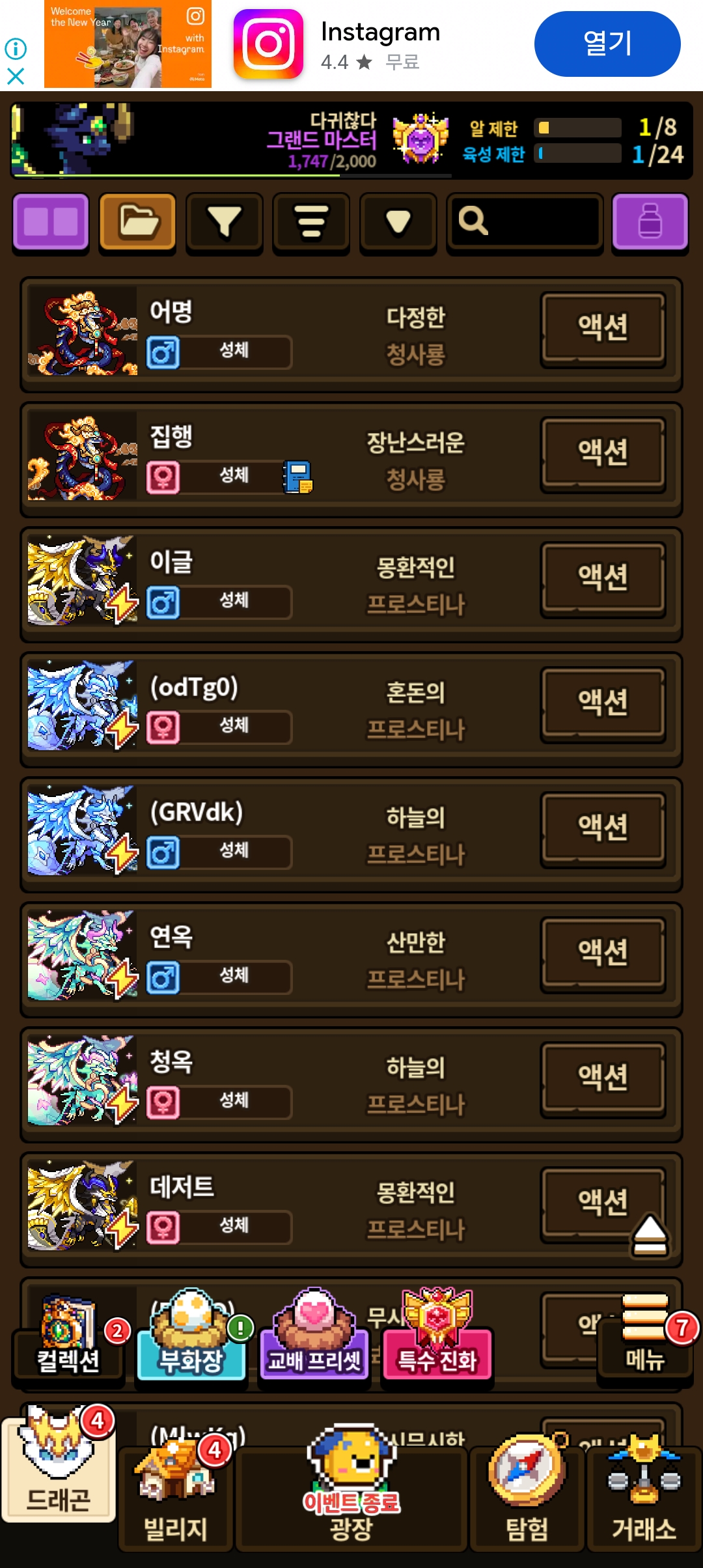The image size is (703, 1568).
Task: Select the 이글 dragon thumbnail
Action: [x=83, y=580]
